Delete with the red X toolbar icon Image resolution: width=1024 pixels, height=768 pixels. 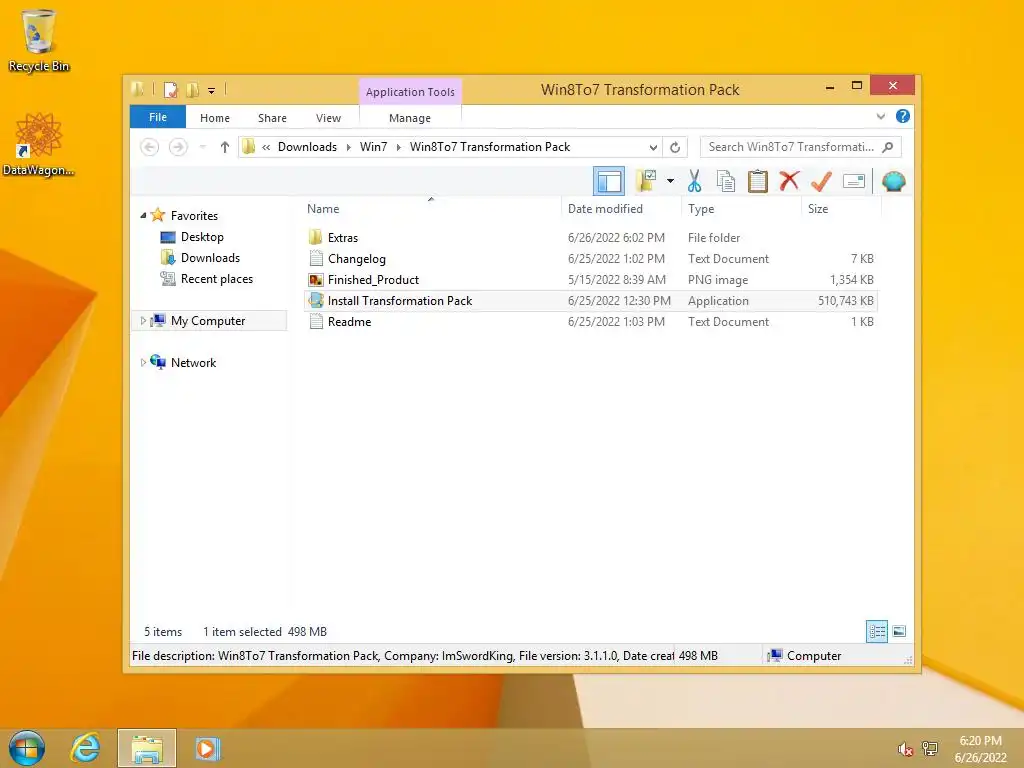pyautogui.click(x=789, y=181)
